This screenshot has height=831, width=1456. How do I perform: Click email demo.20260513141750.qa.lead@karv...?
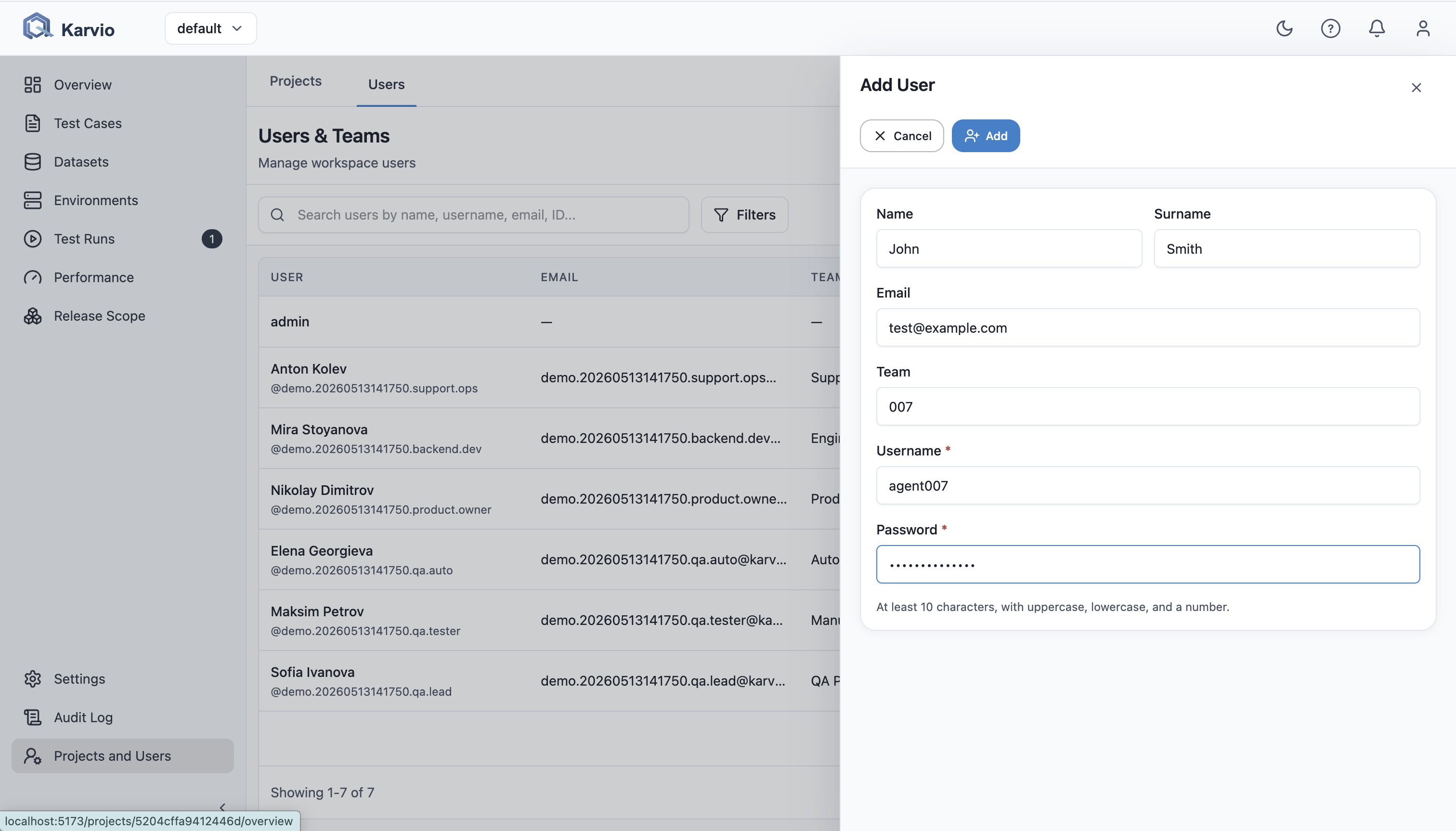pyautogui.click(x=663, y=681)
